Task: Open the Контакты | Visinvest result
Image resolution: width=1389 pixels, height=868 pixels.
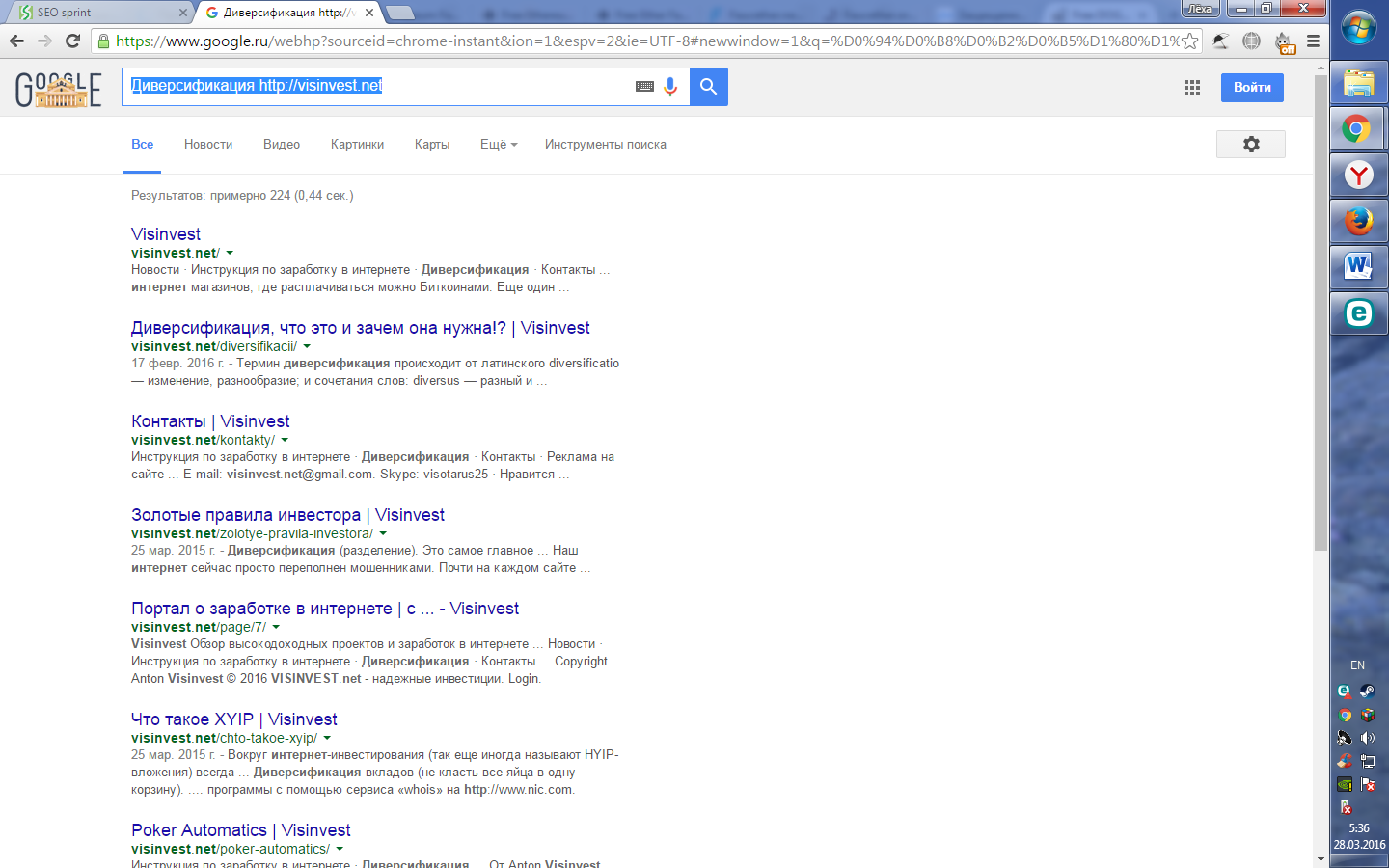Action: pos(210,421)
